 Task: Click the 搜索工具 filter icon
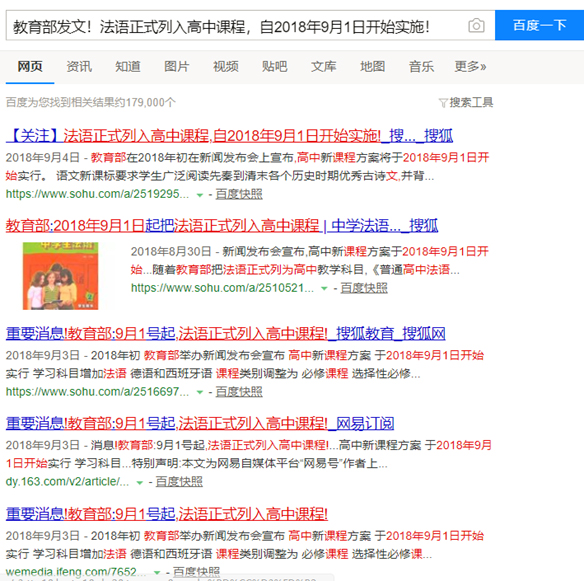[x=443, y=103]
